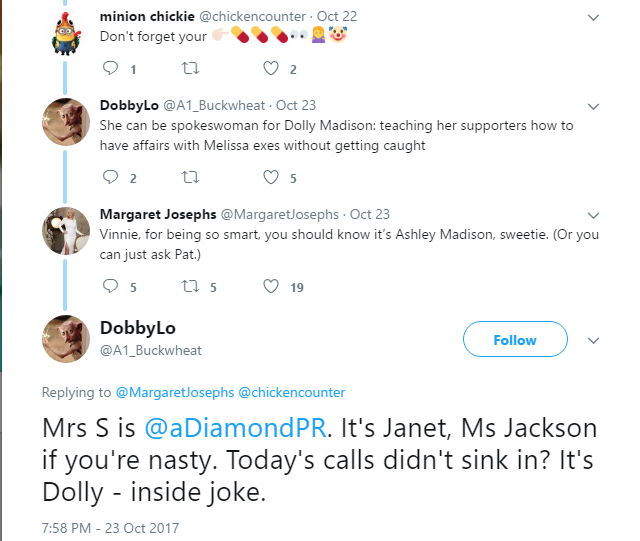Viewport: 640px width, 541px height.
Task: Open dropdown beside the Follow button
Action: tap(593, 340)
